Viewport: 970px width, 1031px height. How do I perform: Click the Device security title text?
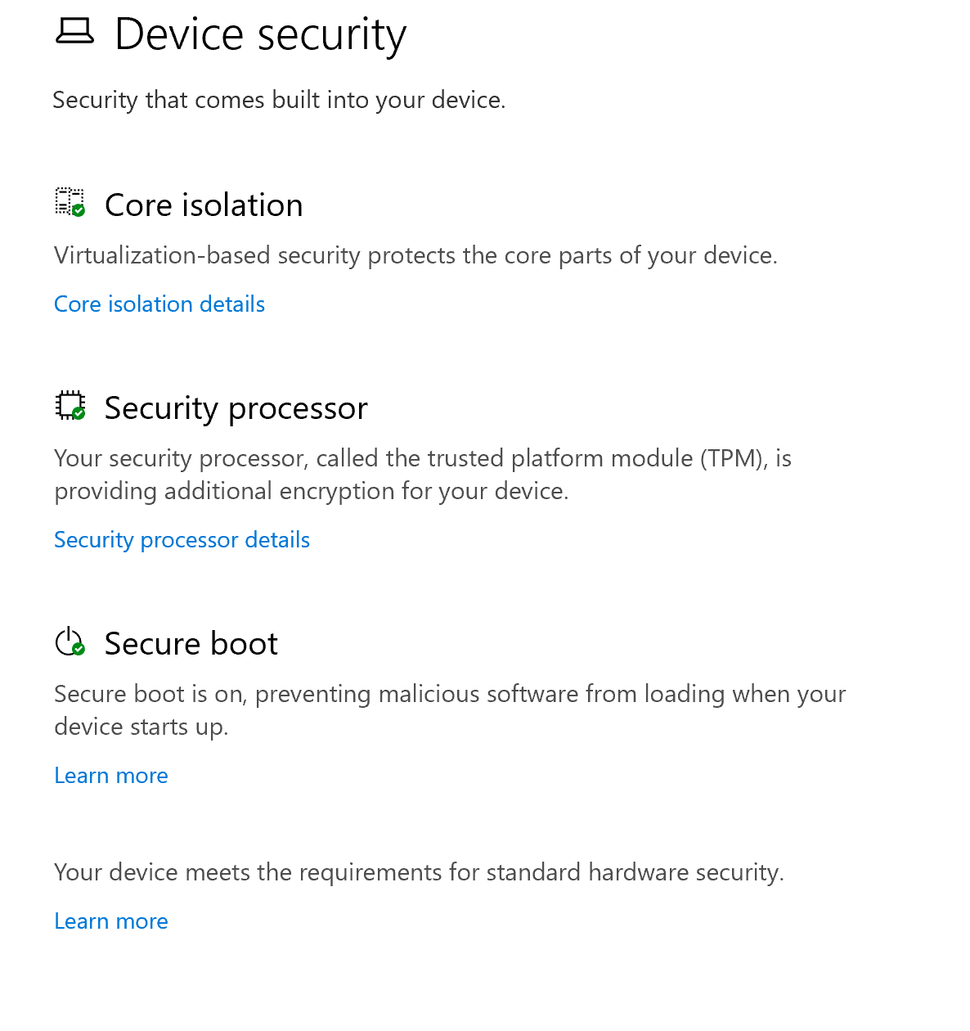pos(261,34)
